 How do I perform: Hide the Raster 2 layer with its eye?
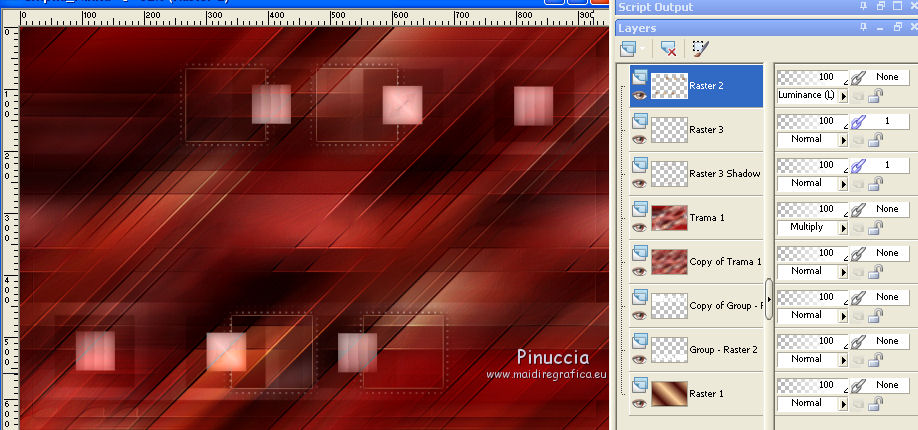pyautogui.click(x=639, y=95)
